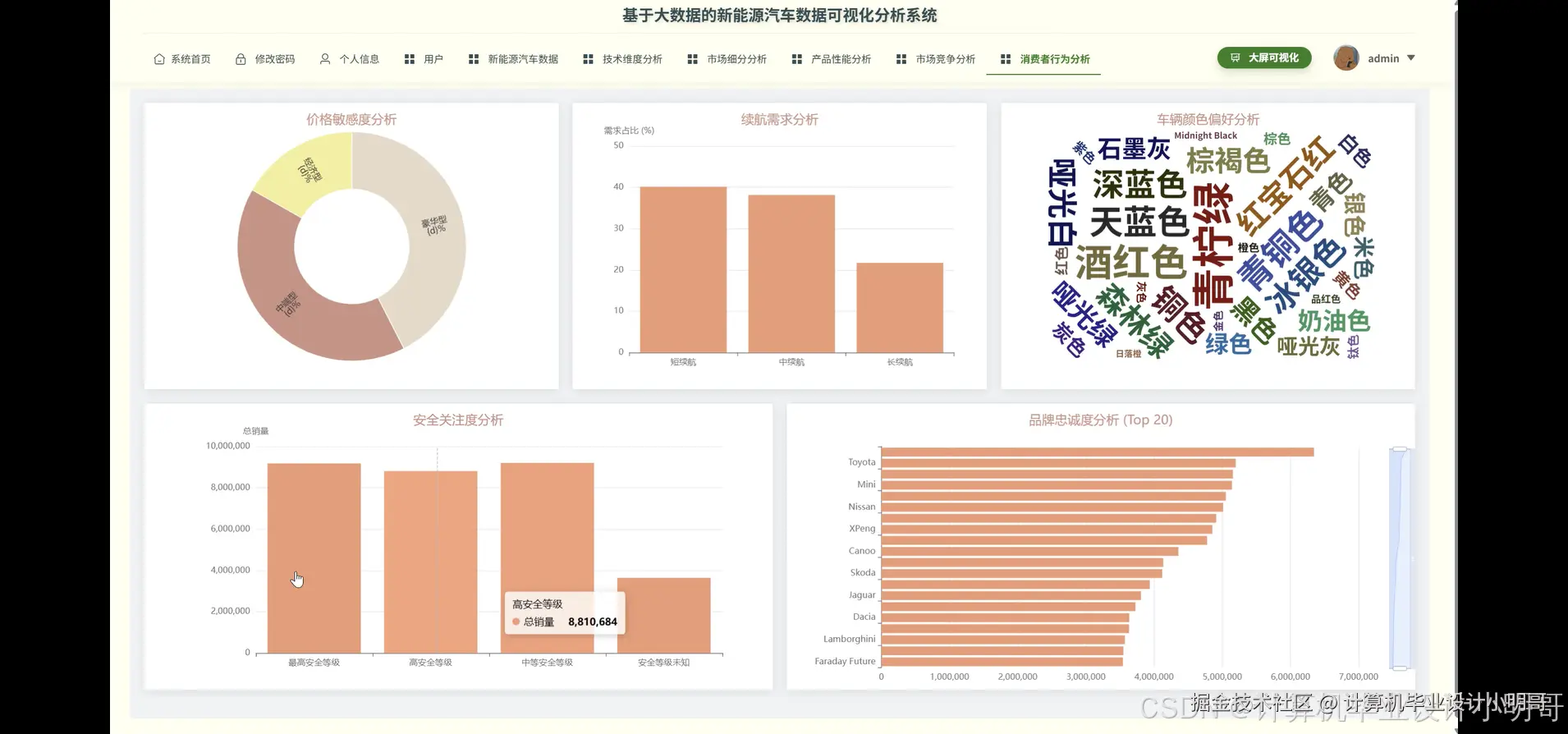
Task: Click the word 深蓝色 in word cloud
Action: click(1139, 185)
